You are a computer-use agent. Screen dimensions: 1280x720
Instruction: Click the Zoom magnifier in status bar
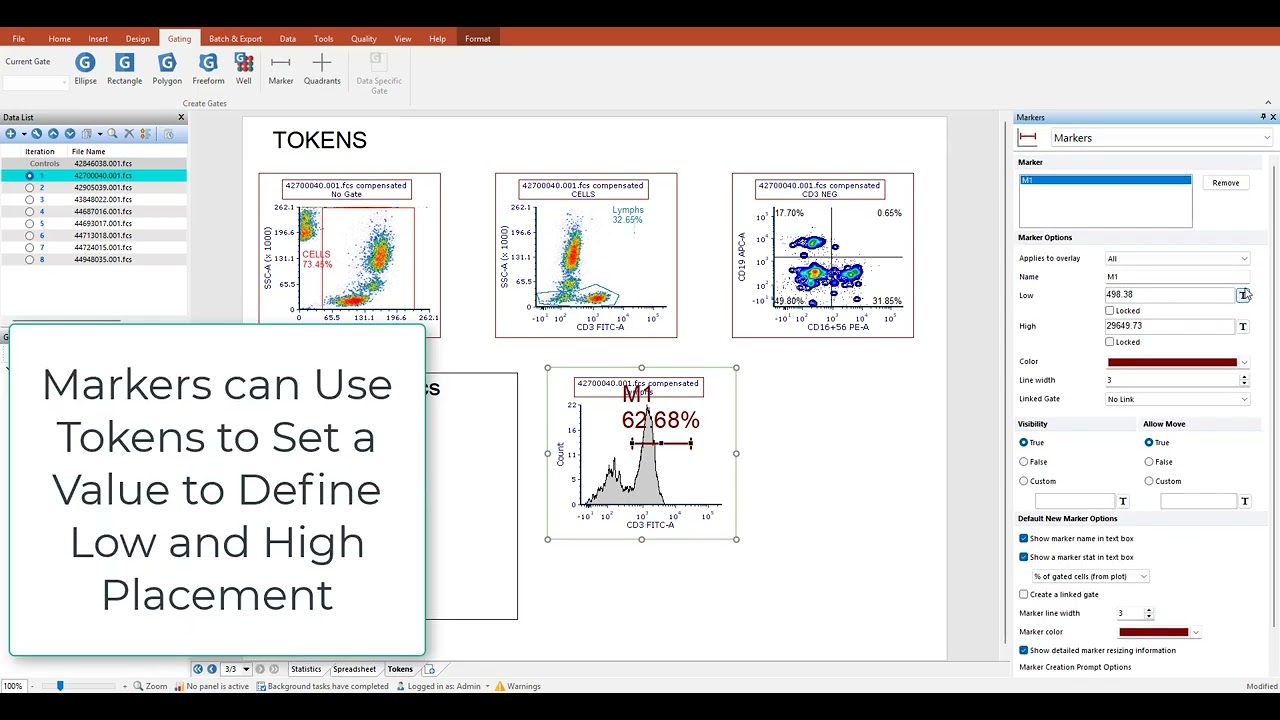coord(137,687)
